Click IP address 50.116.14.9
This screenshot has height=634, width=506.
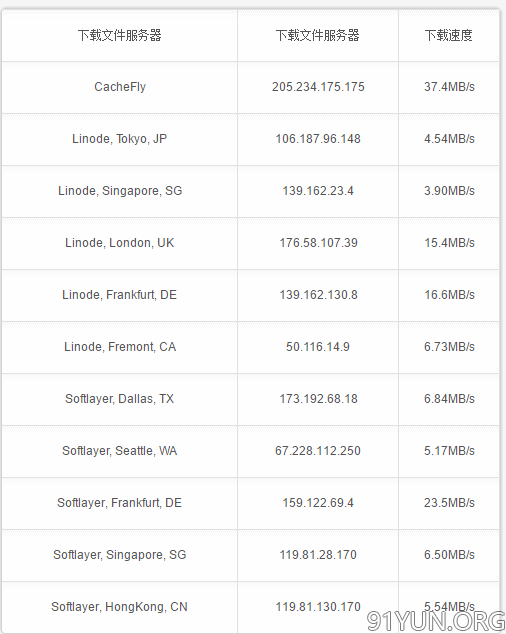[x=318, y=347]
